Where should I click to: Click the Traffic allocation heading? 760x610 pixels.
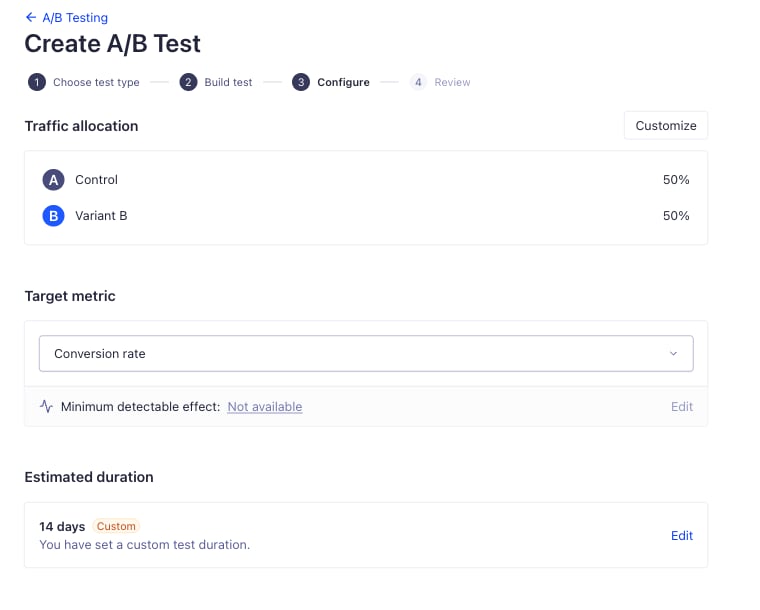pyautogui.click(x=81, y=126)
